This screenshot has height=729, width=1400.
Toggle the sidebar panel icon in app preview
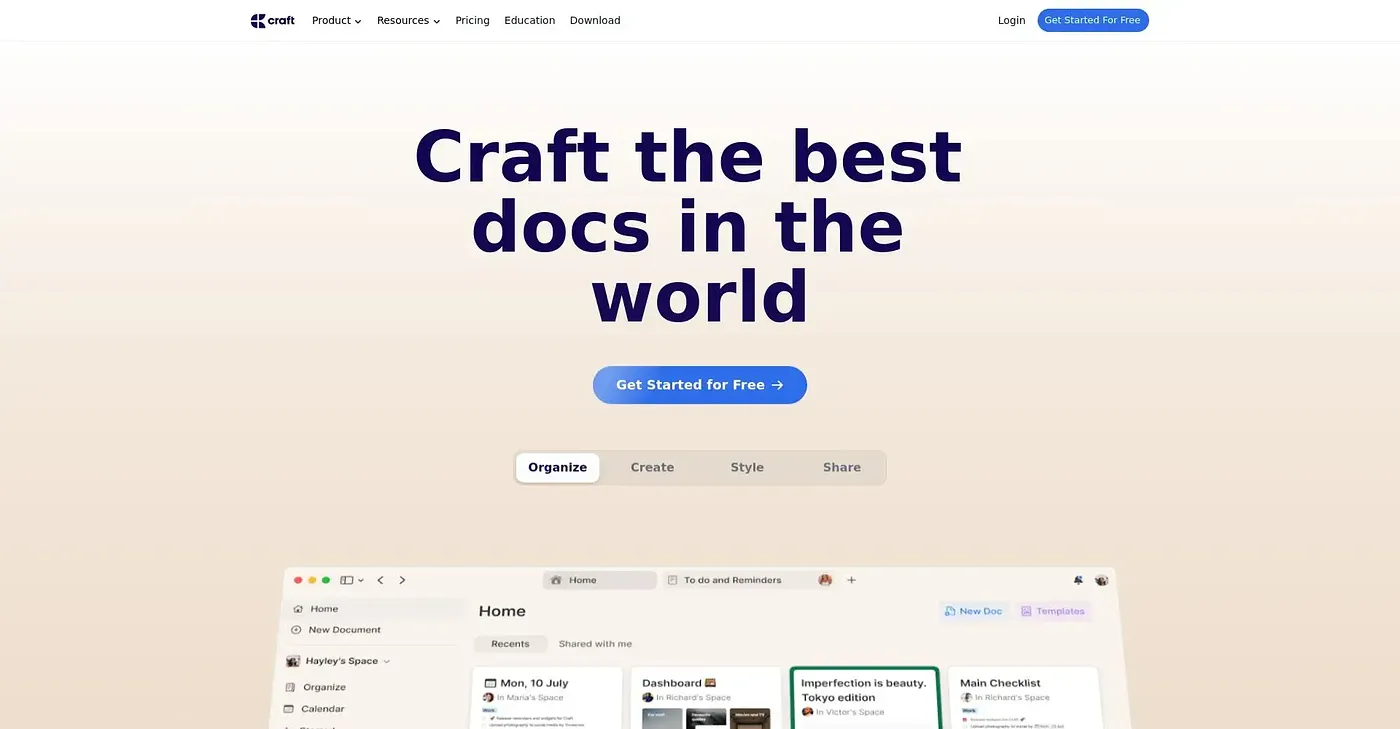click(x=347, y=580)
